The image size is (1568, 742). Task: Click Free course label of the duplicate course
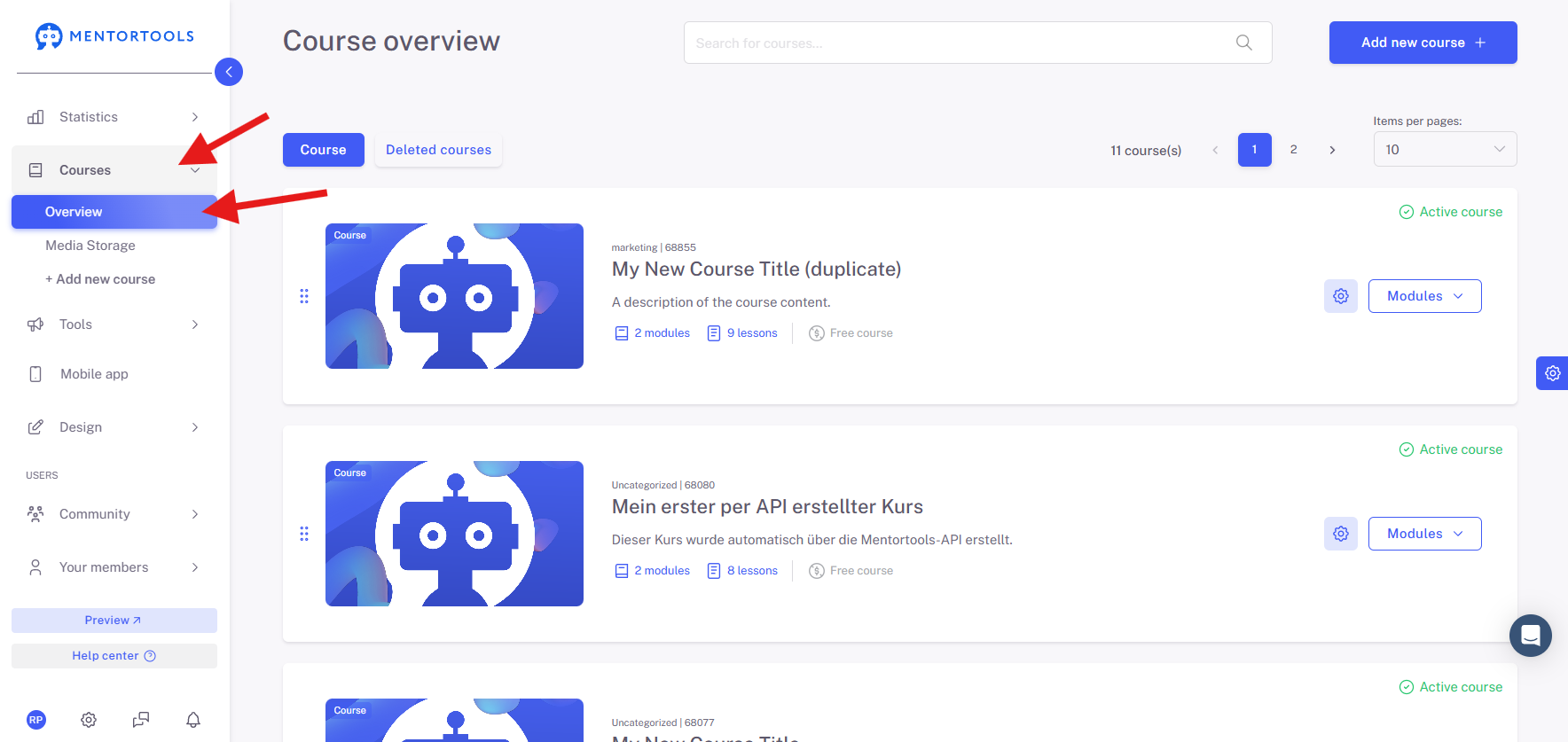851,333
